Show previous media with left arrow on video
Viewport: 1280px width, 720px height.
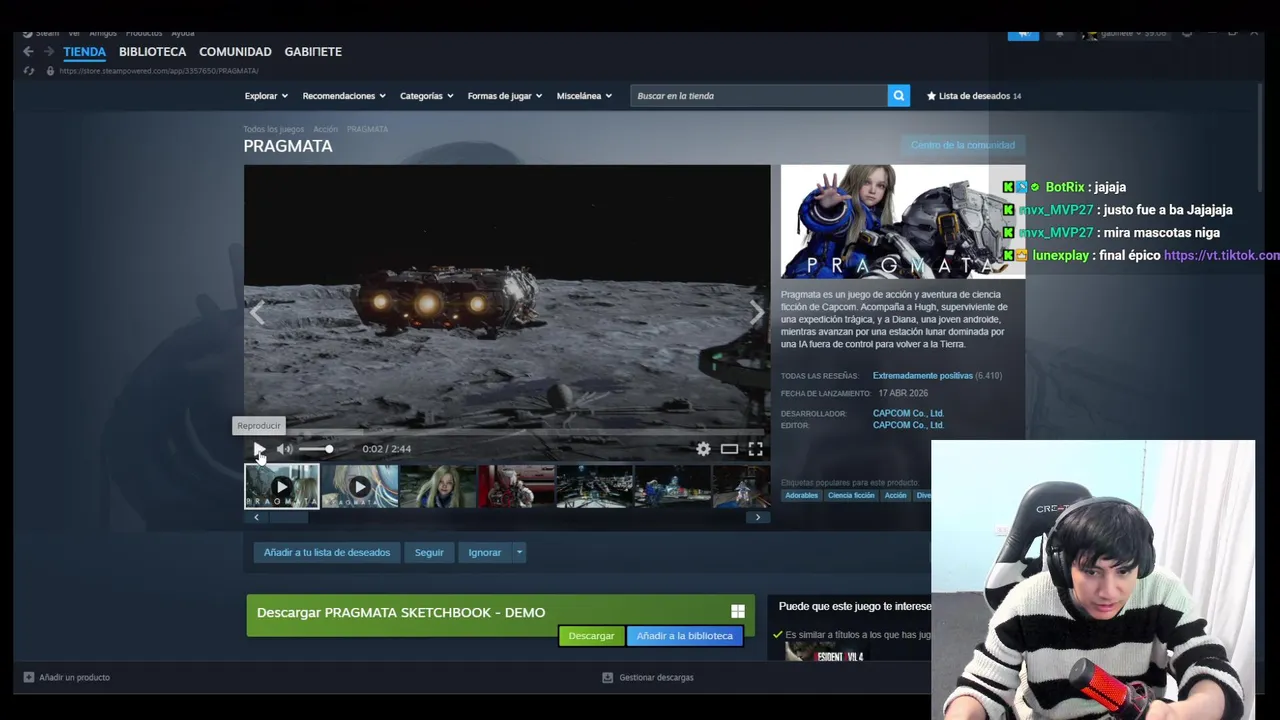(x=257, y=314)
